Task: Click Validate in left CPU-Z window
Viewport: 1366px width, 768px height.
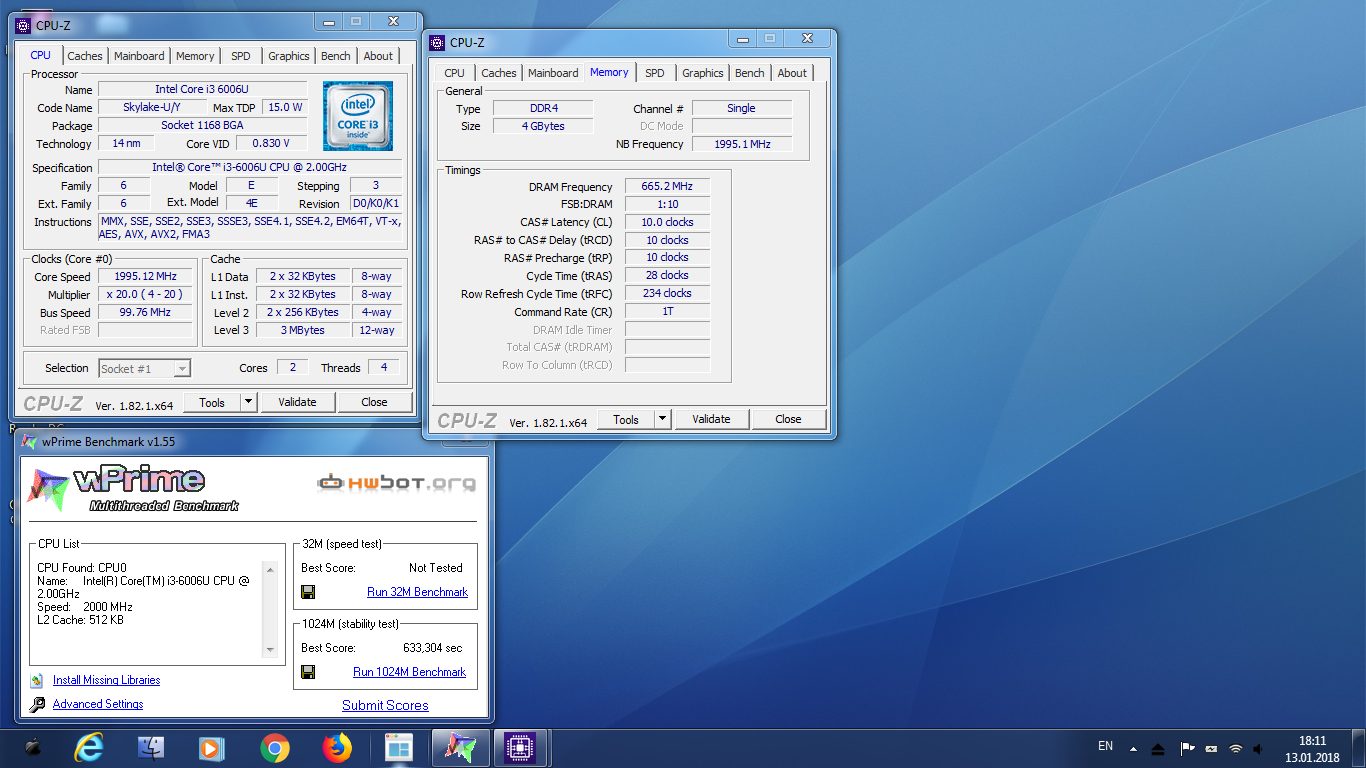Action: [x=298, y=402]
